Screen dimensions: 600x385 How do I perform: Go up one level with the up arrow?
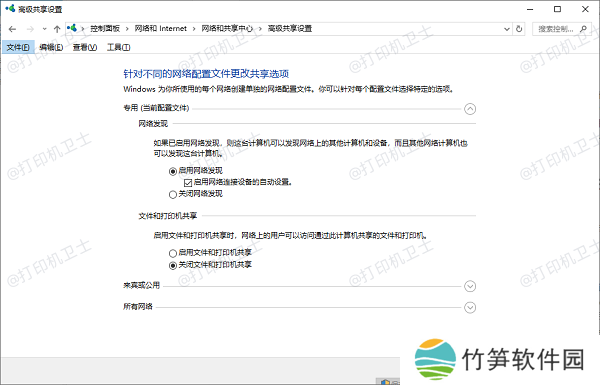coord(57,29)
